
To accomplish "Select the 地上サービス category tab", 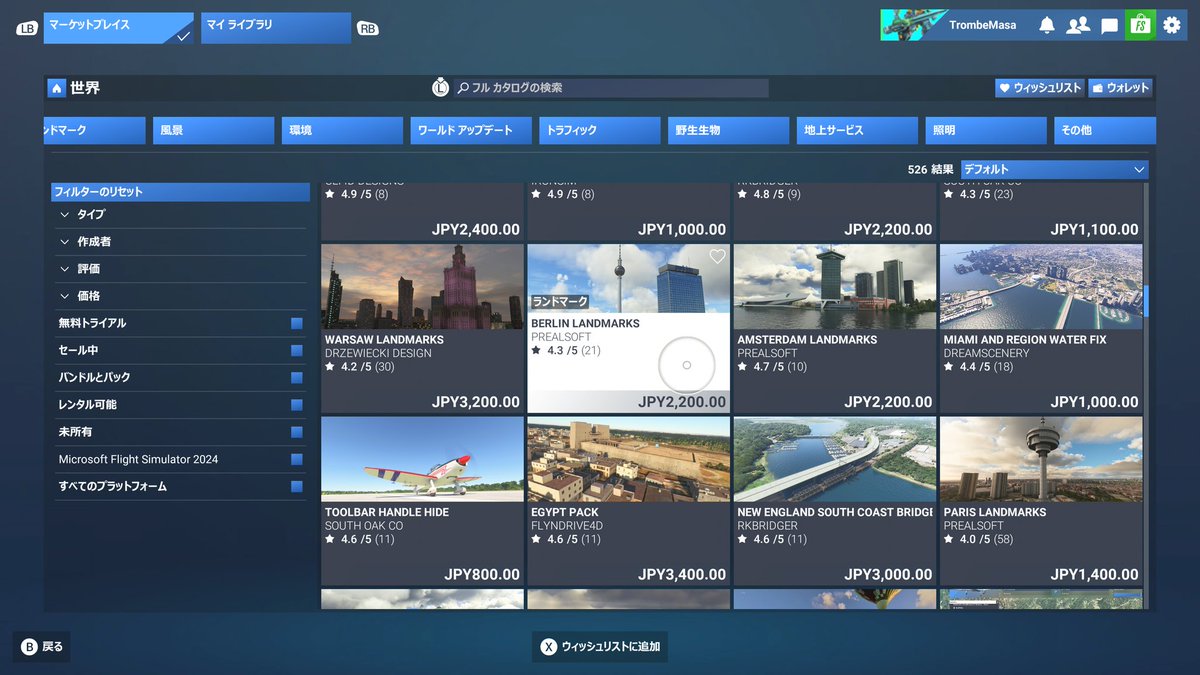I will point(858,130).
